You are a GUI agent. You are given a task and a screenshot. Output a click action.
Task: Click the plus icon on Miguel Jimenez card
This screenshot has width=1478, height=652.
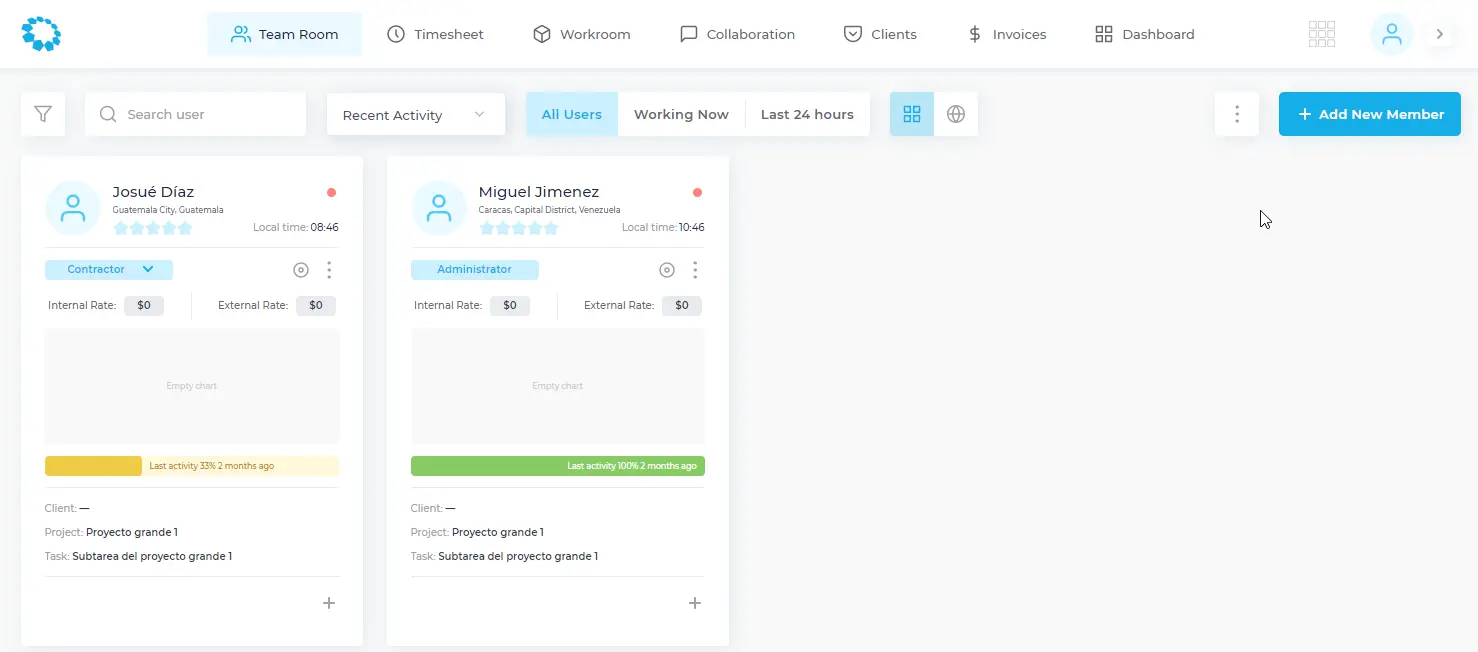point(695,603)
